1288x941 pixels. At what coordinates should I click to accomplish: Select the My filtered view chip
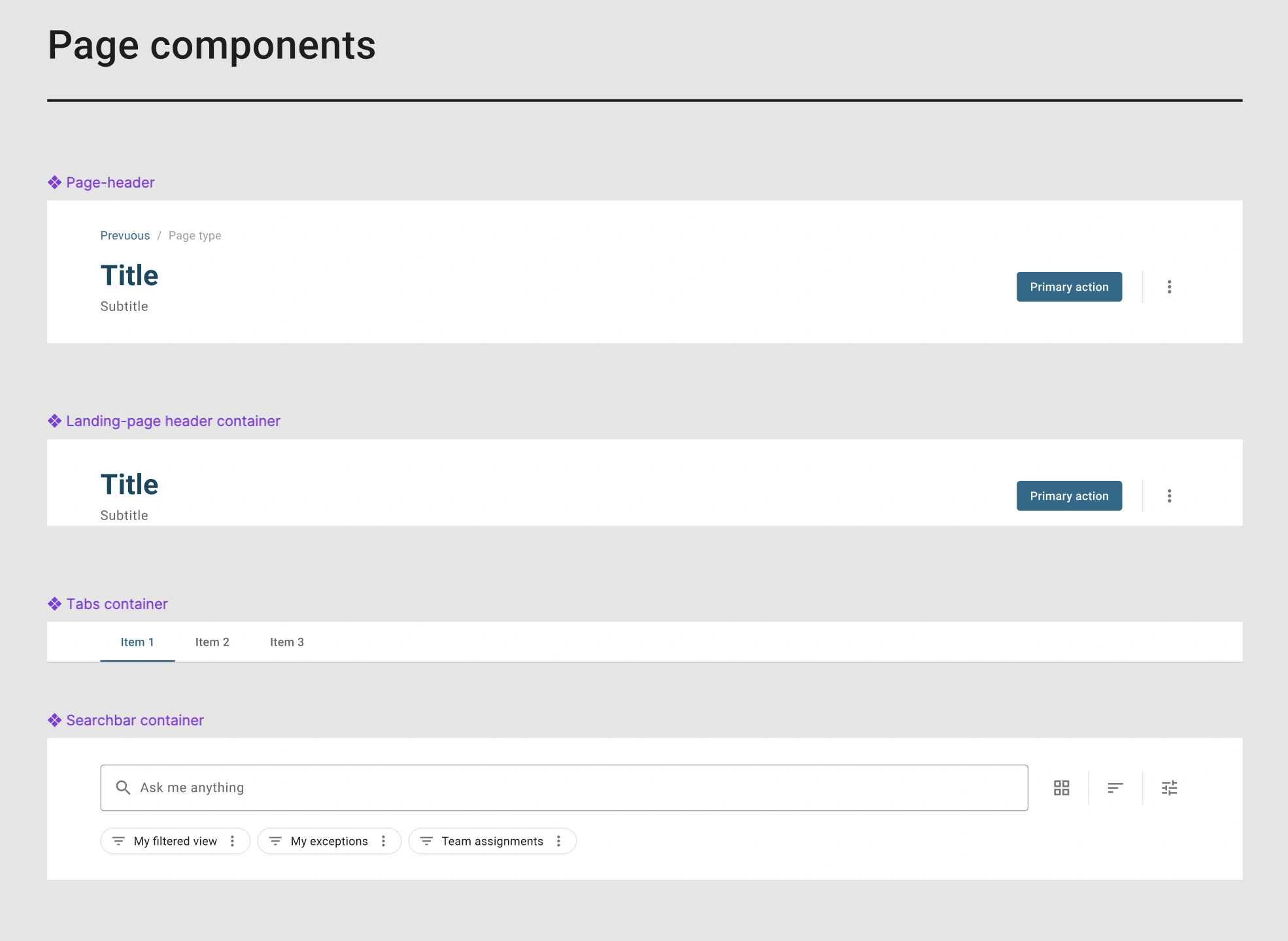(x=175, y=841)
